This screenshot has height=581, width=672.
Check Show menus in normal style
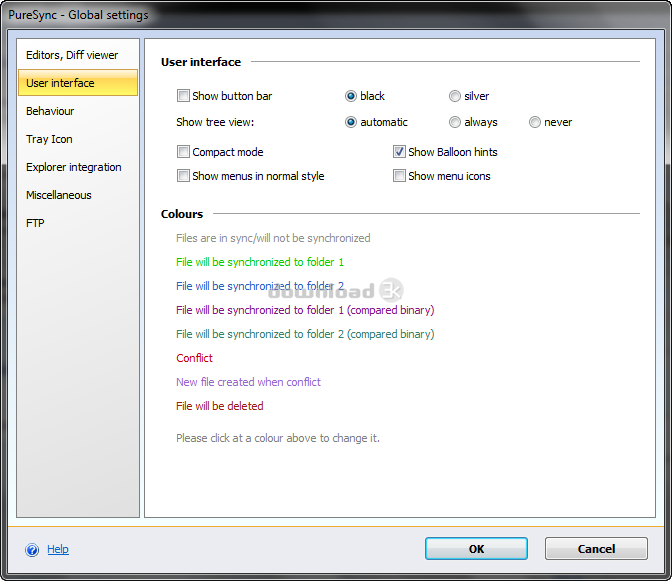183,176
